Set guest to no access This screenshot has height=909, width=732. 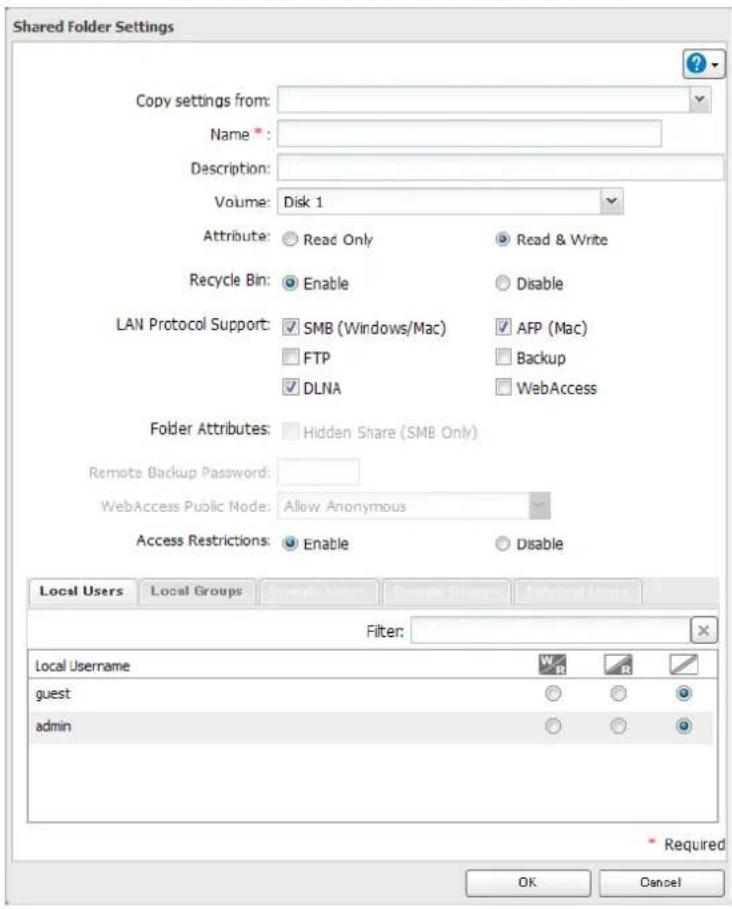(684, 693)
